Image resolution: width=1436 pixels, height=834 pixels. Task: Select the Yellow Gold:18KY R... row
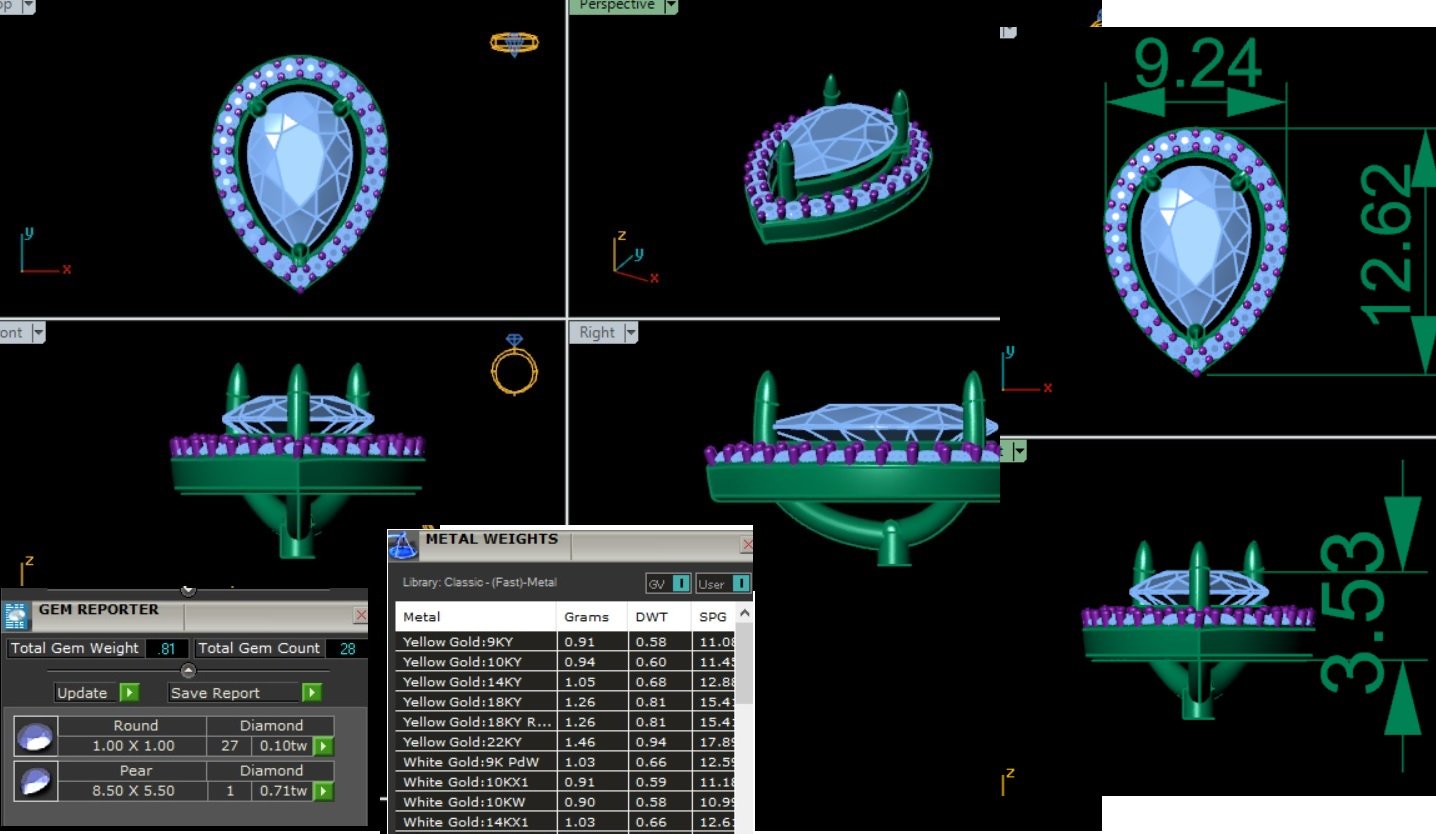565,722
